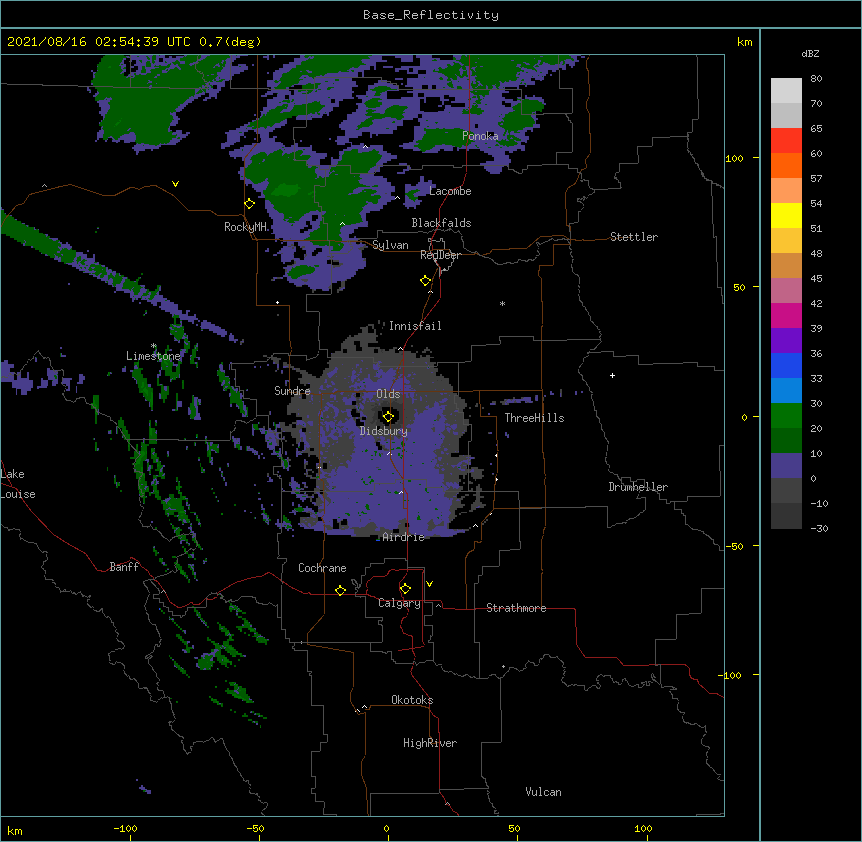
Task: Click the Base_Reflectivity title
Action: [431, 15]
